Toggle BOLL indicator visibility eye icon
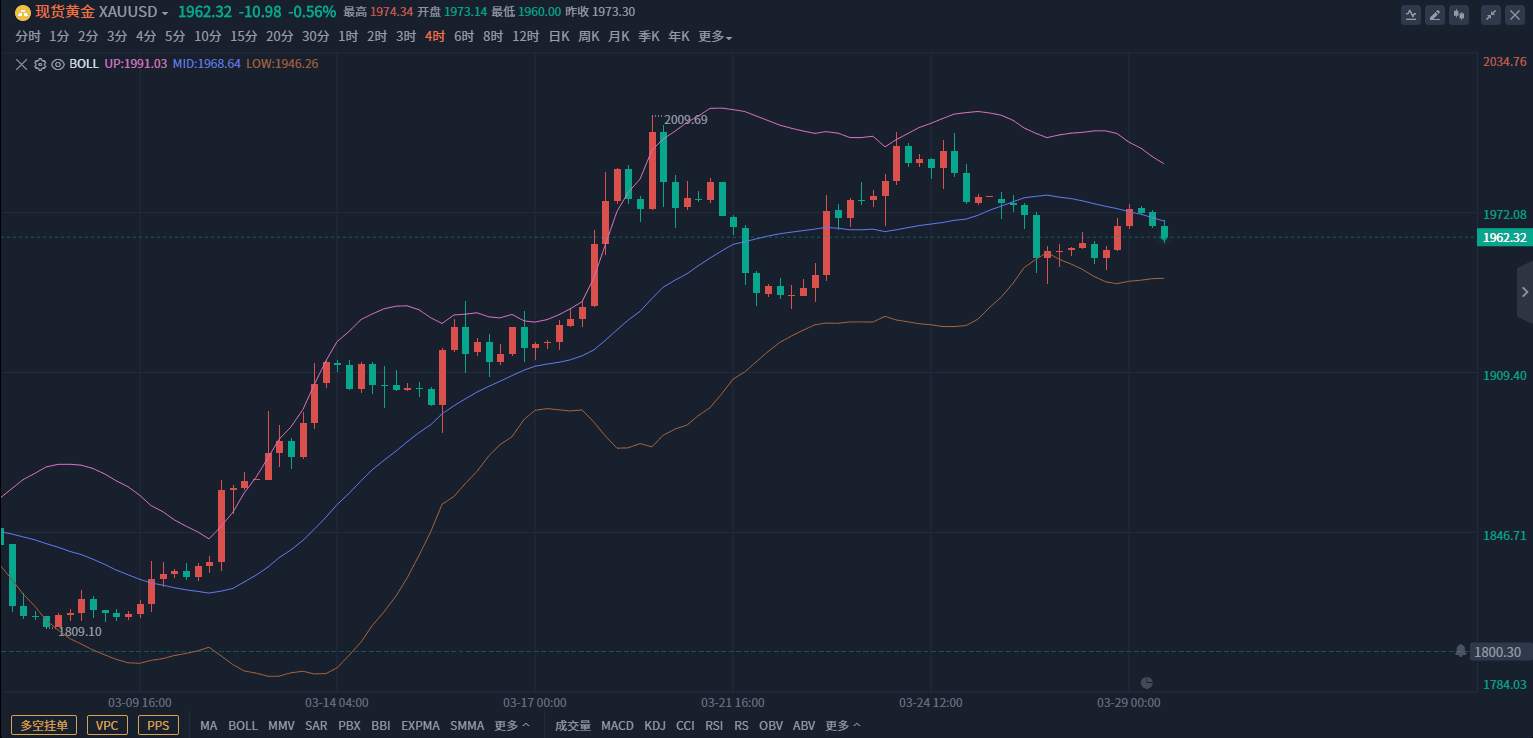 coord(58,64)
